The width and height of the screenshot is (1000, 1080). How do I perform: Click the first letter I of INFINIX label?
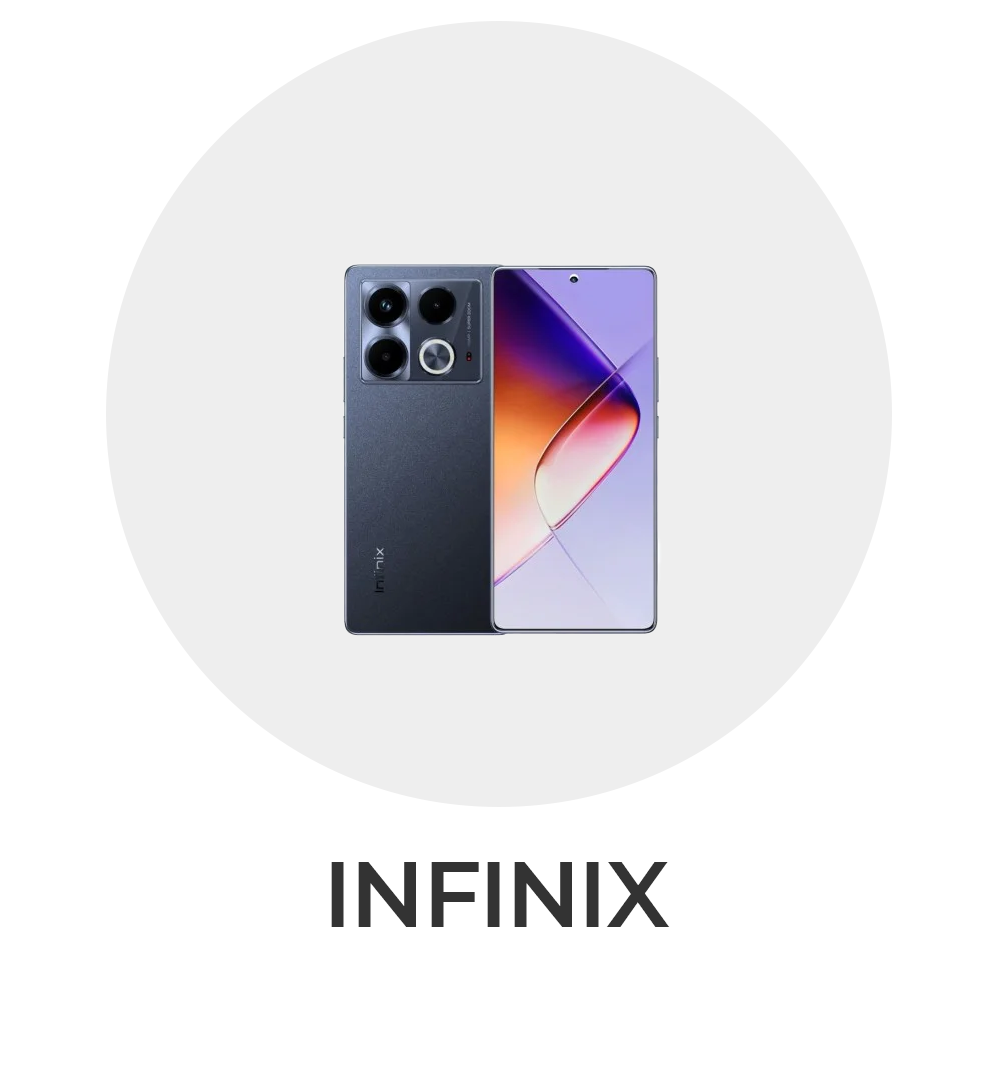[337, 894]
